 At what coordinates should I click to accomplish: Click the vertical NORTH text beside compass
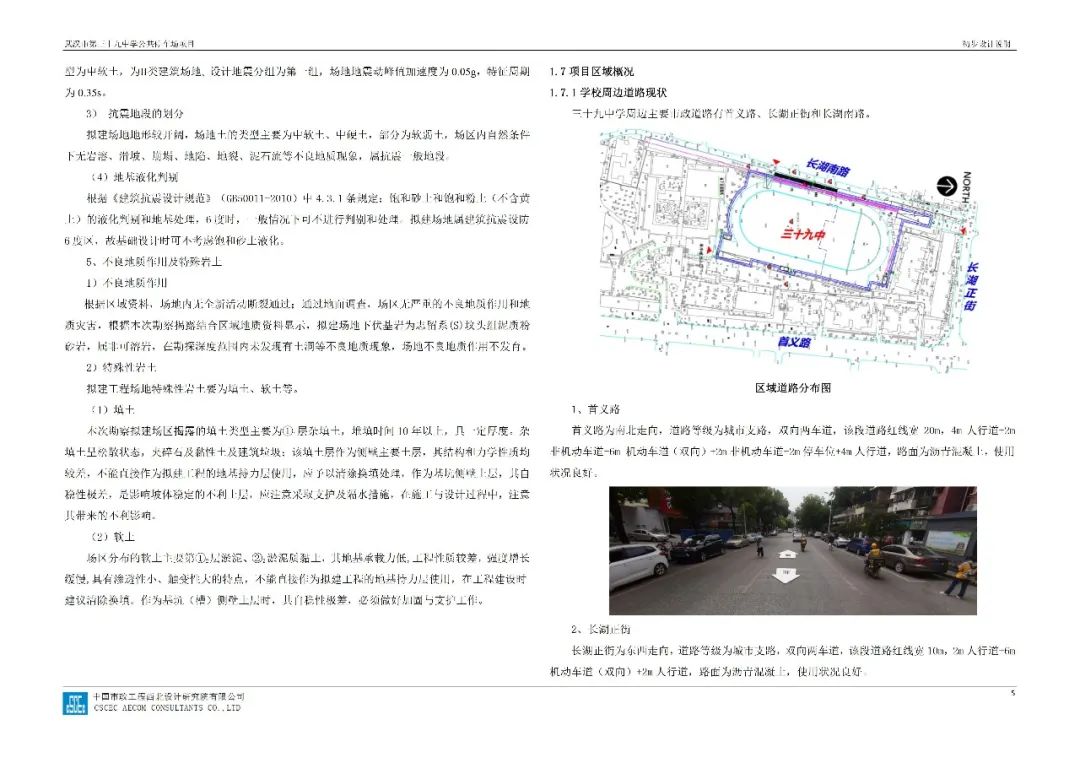[x=966, y=187]
